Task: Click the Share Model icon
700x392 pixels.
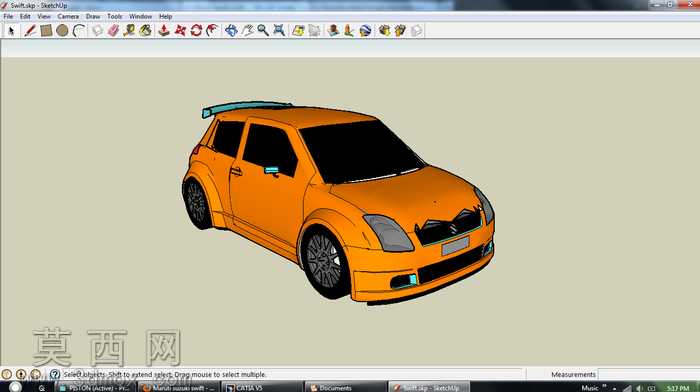Action: (400, 30)
